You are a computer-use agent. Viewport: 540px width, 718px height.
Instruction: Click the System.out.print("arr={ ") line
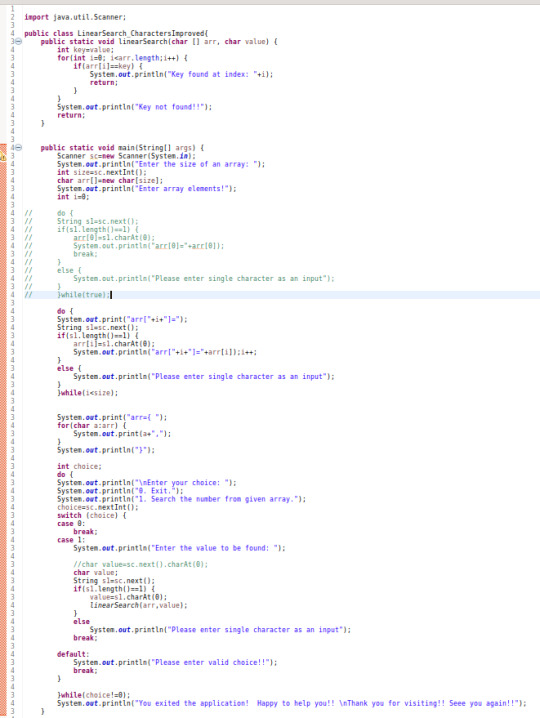112,418
